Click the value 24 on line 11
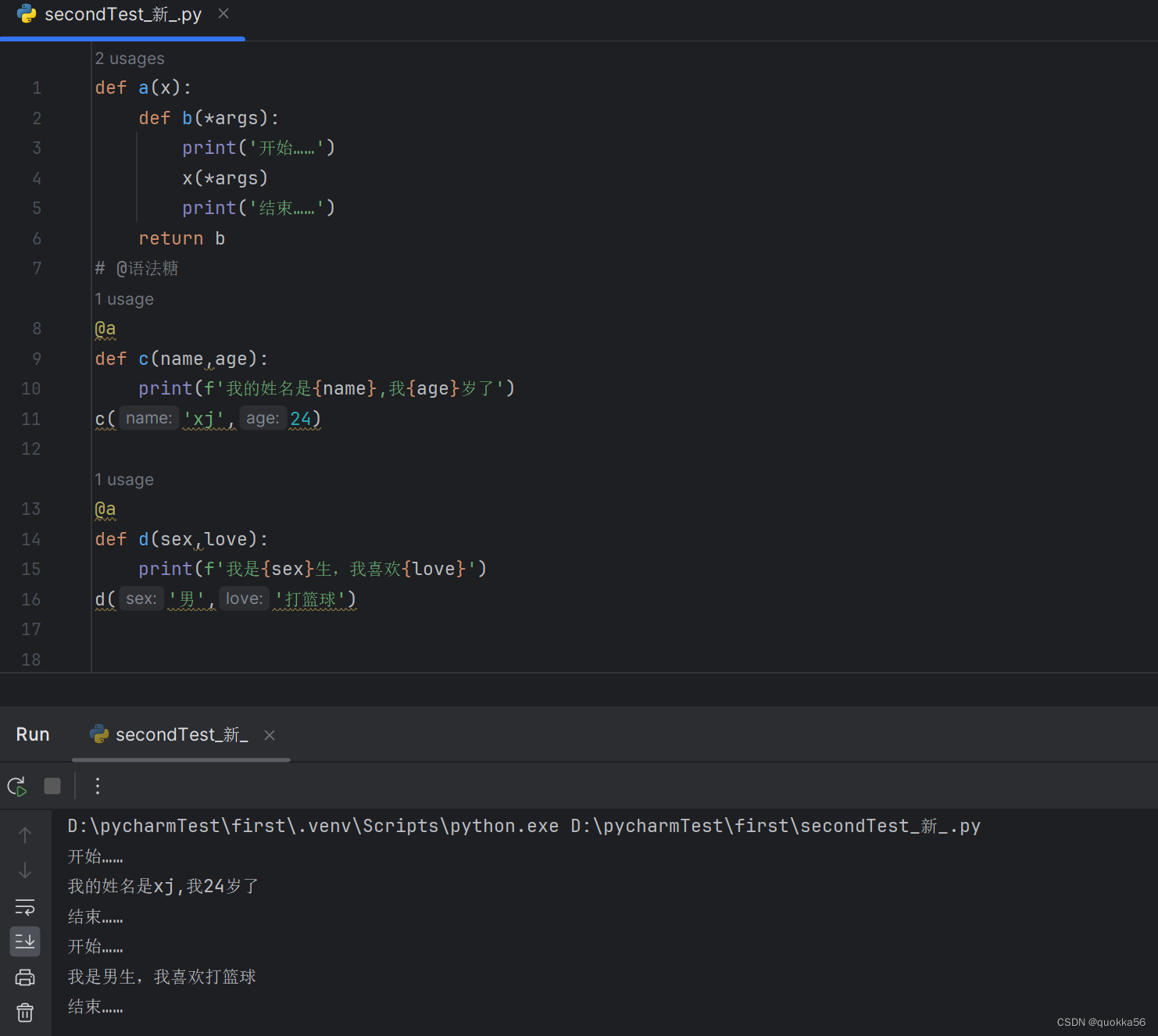Image resolution: width=1158 pixels, height=1036 pixels. pos(301,419)
